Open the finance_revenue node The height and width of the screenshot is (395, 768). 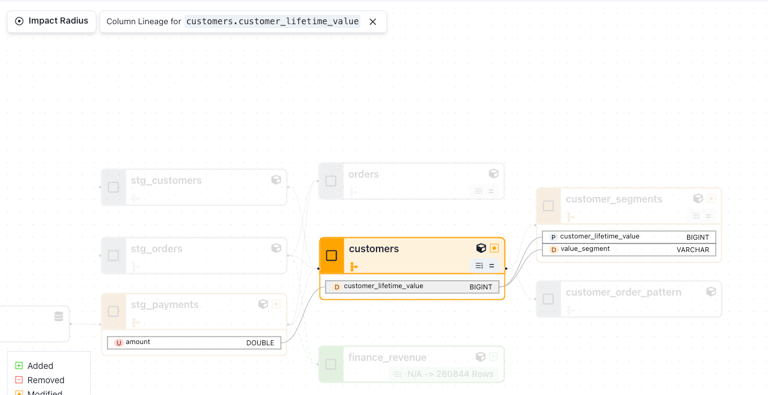[x=411, y=364]
